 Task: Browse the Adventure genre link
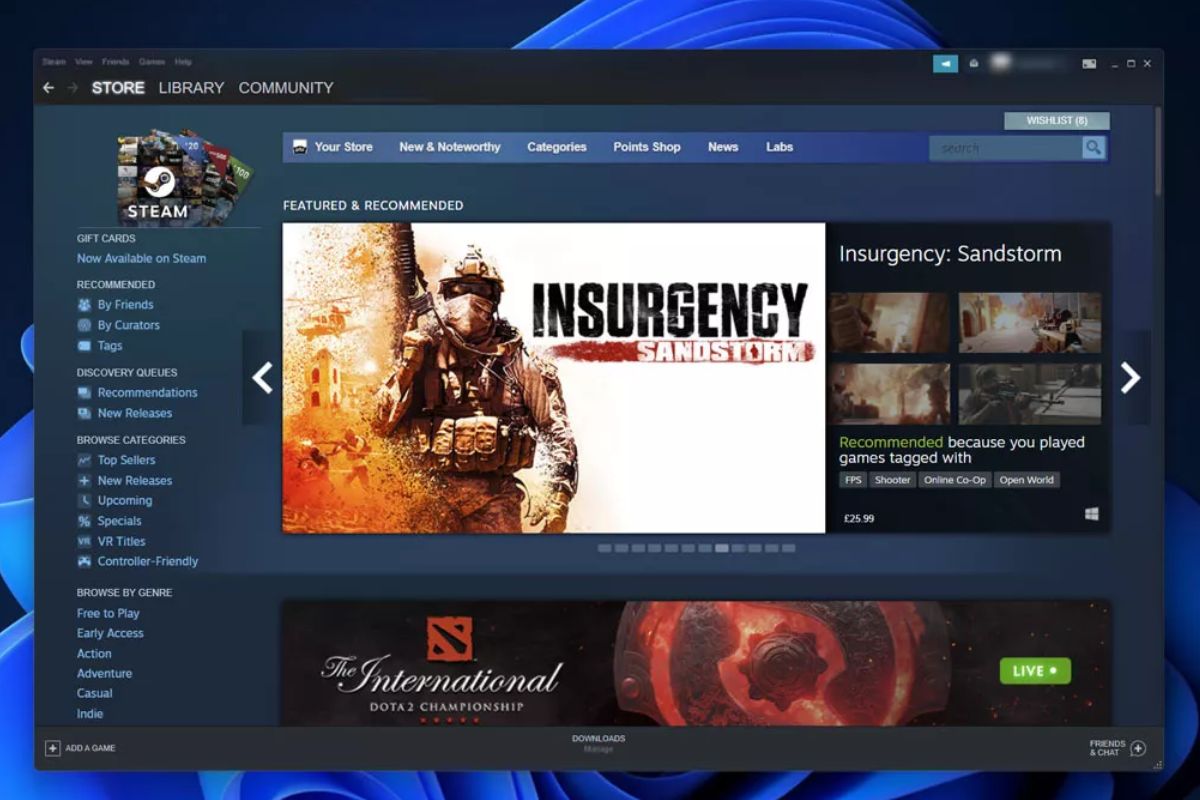[104, 673]
